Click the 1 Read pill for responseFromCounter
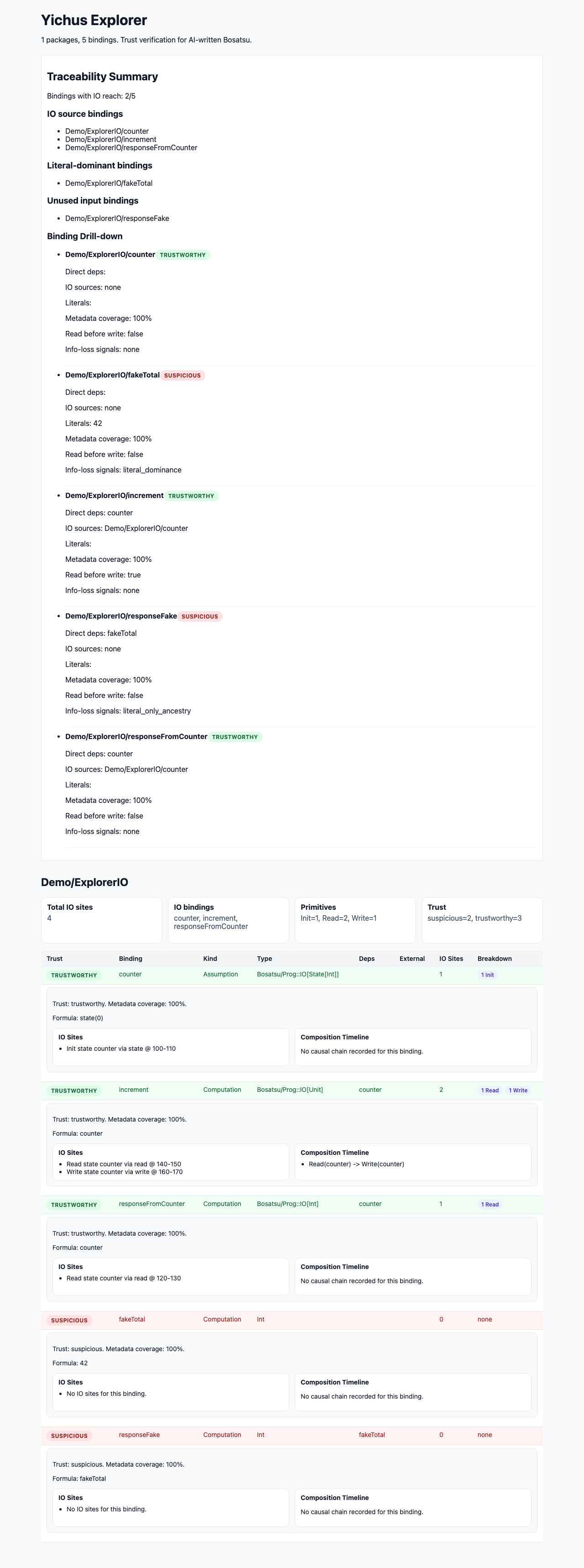Screen dimensions: 584x1568 coord(489,1204)
